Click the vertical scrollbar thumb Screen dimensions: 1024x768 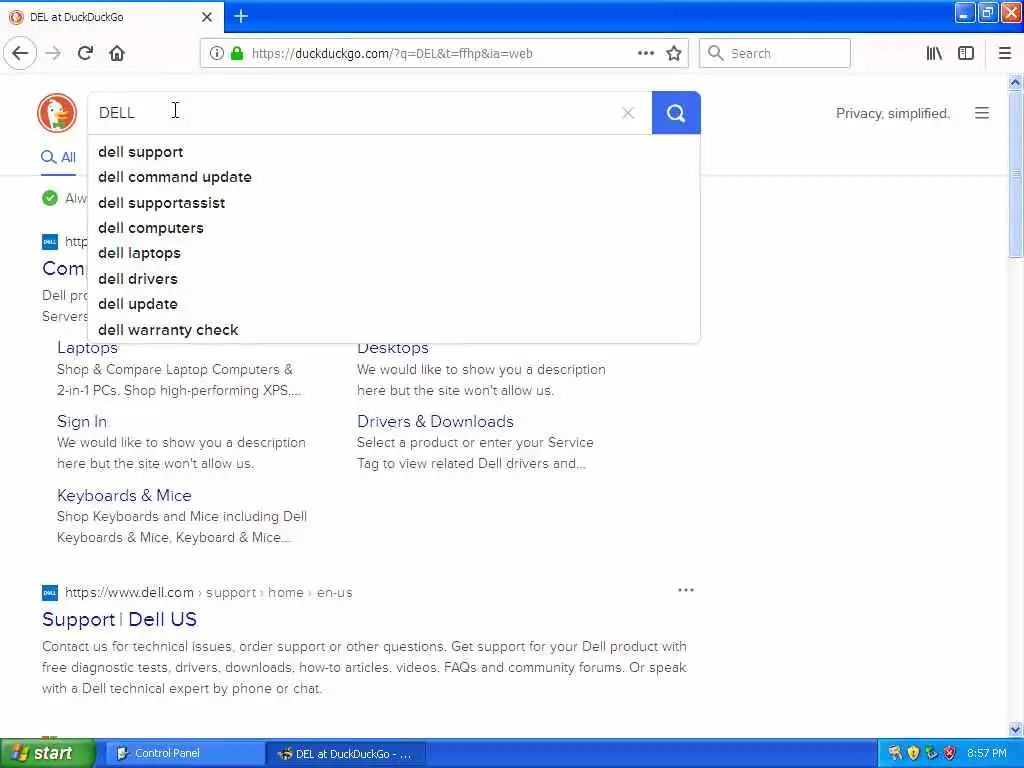(1015, 175)
